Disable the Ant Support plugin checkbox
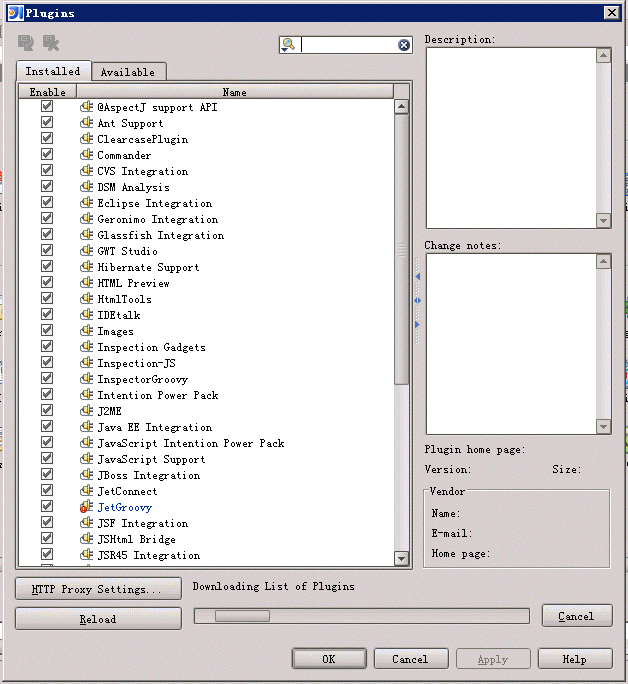The image size is (628, 684). [x=47, y=122]
